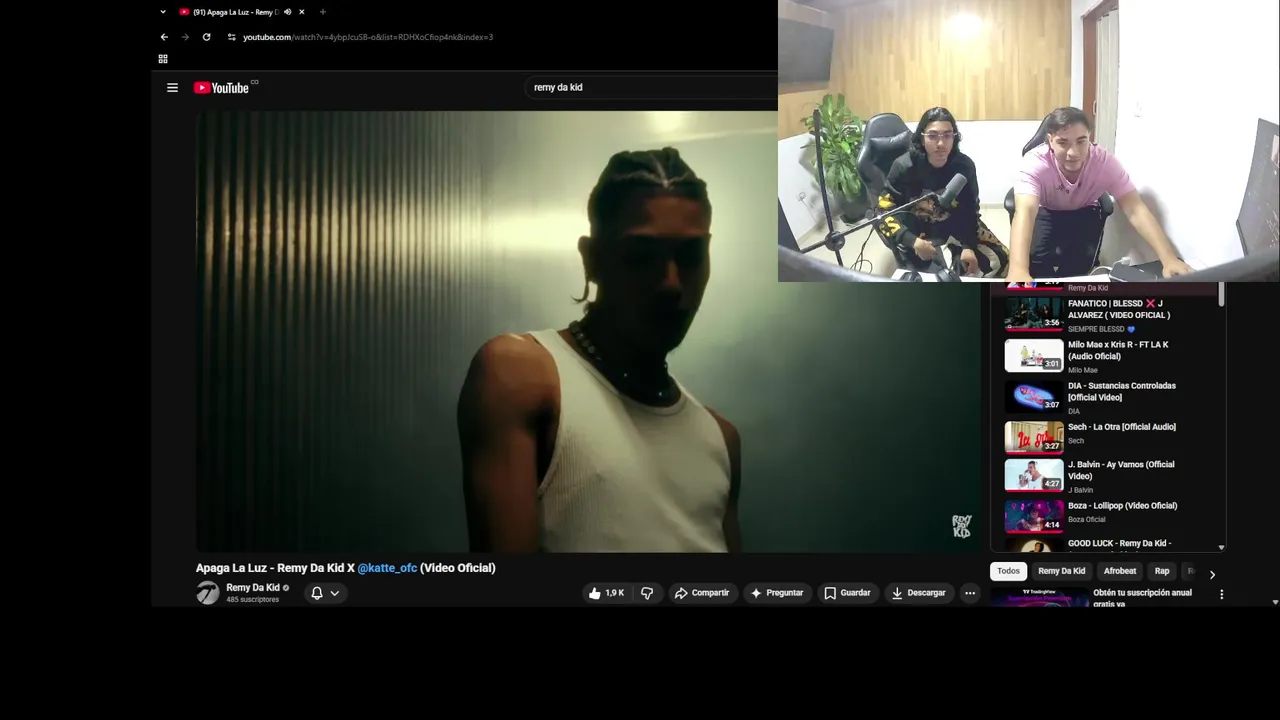Open thumbnail of Sech La Otra 3:27
The height and width of the screenshot is (720, 1280).
1034,437
